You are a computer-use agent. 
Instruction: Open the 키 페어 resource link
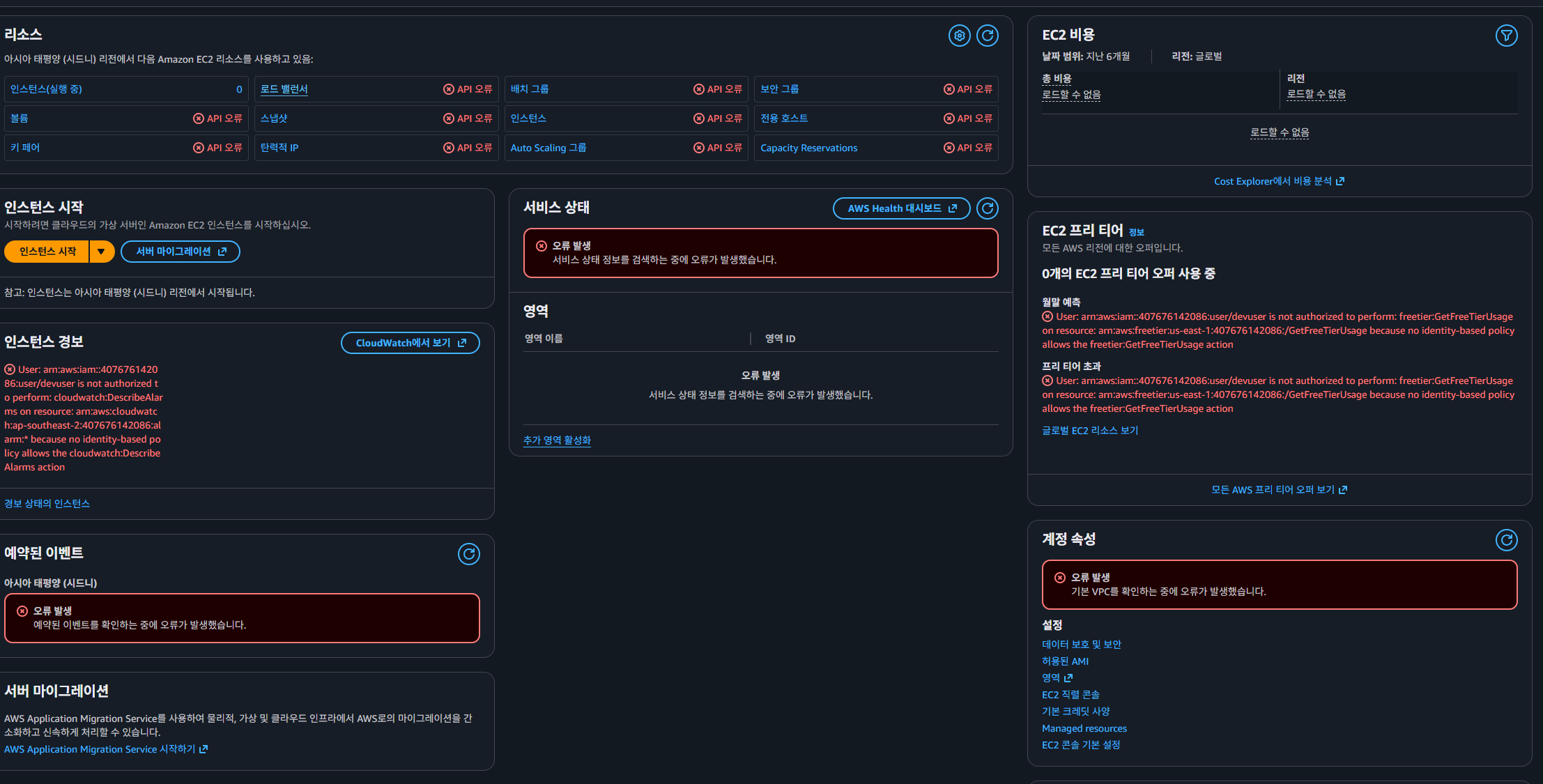tap(25, 148)
